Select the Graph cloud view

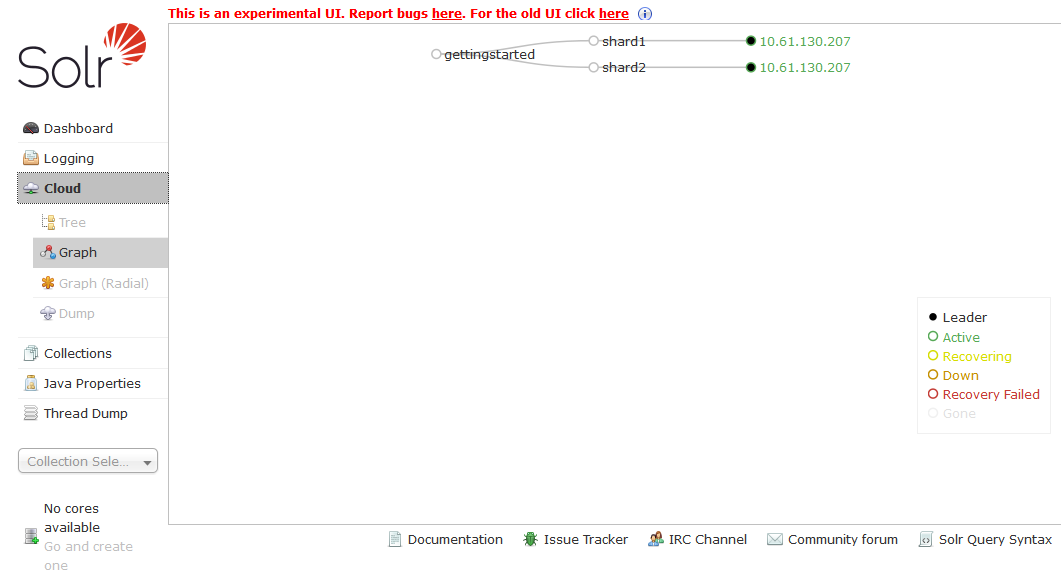click(x=100, y=252)
